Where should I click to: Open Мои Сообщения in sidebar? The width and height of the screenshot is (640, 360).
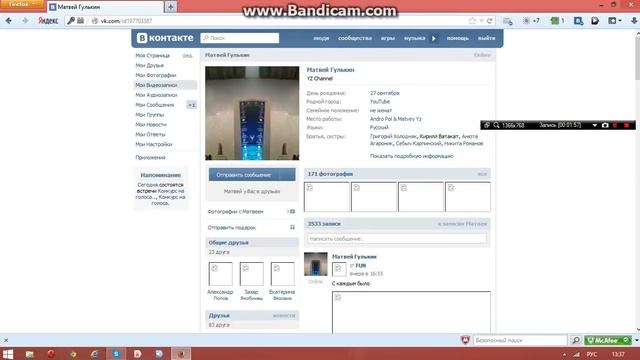pyautogui.click(x=155, y=105)
